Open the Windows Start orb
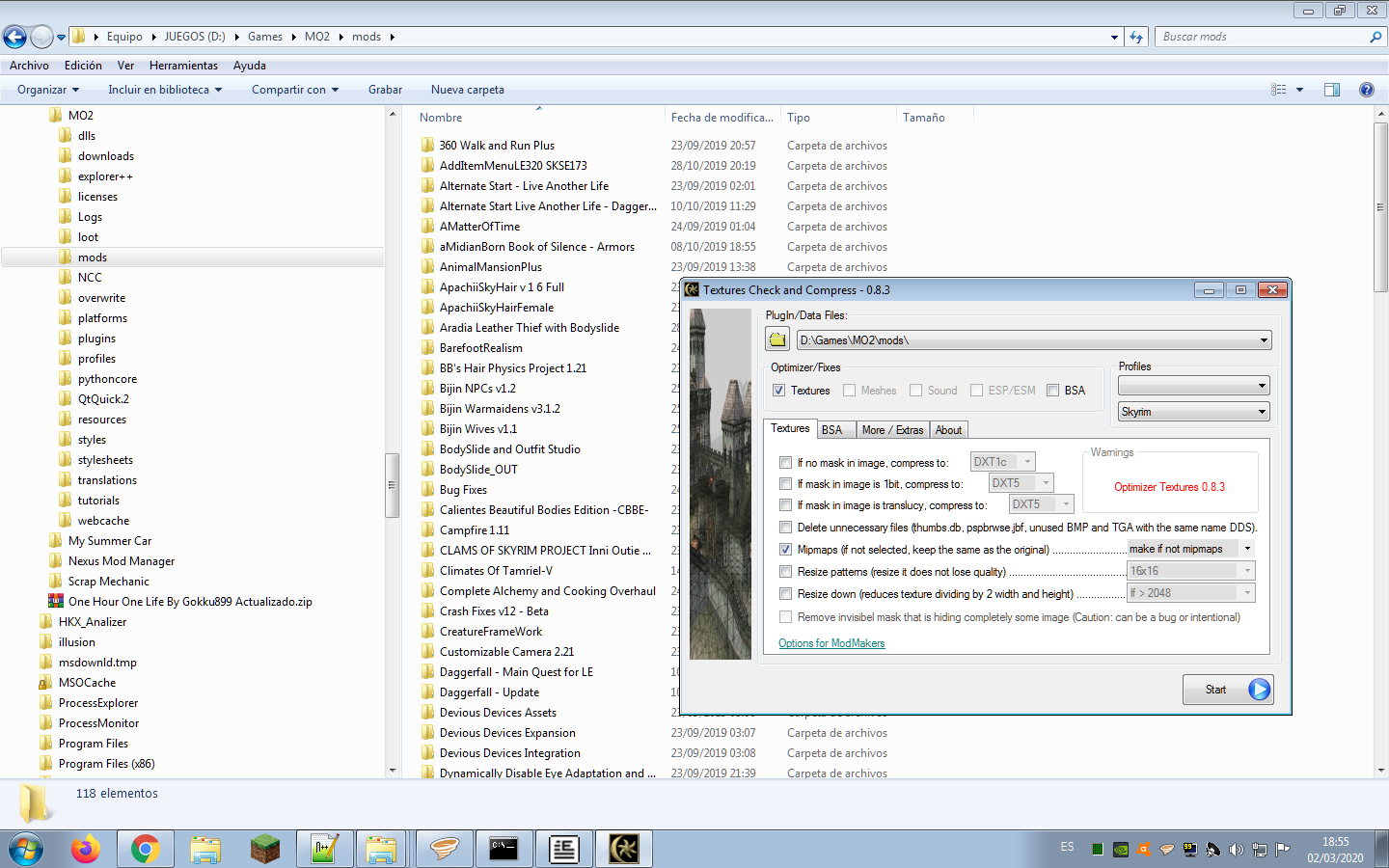 click(x=26, y=849)
